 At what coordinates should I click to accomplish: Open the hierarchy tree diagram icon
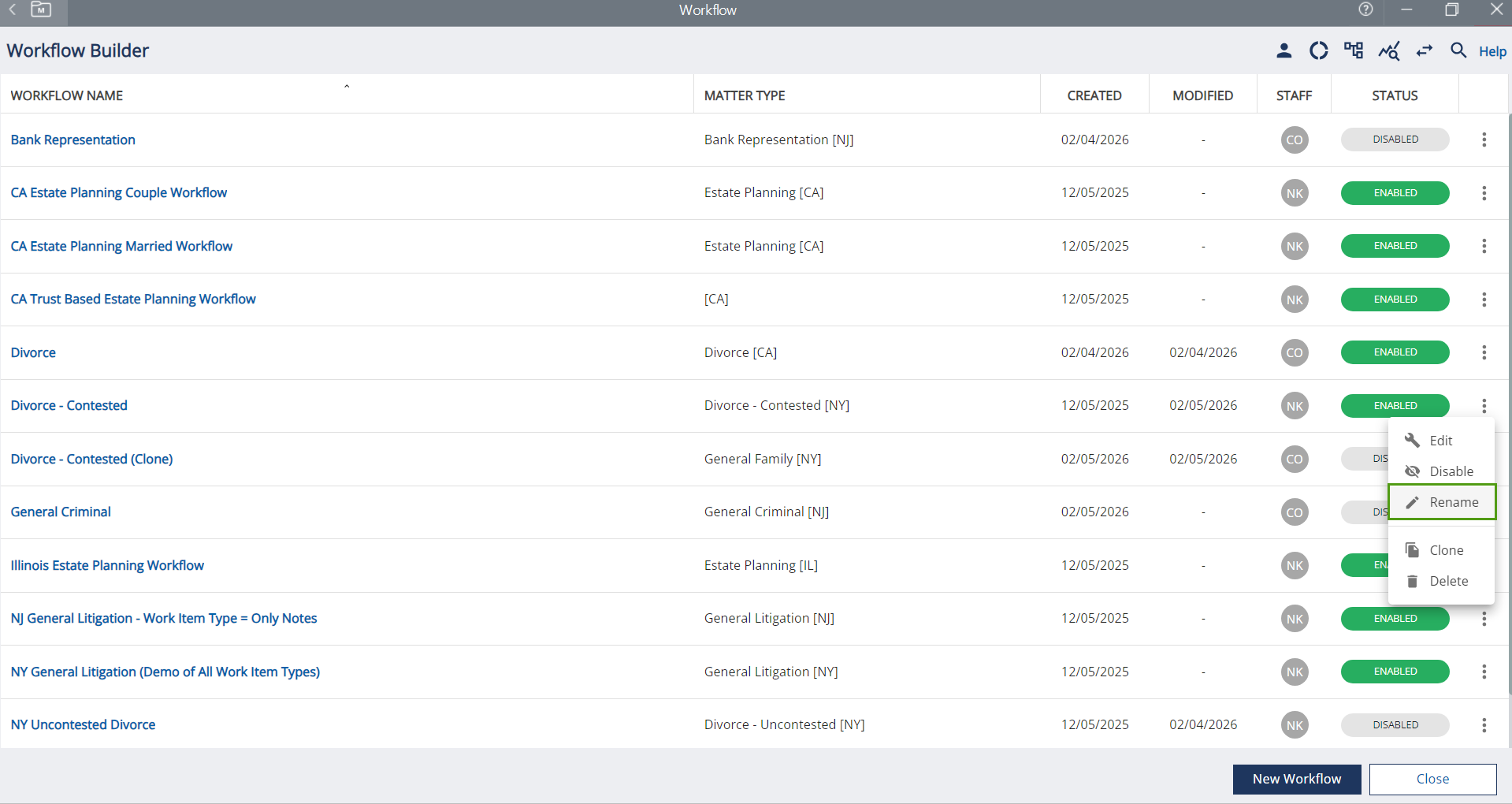(x=1354, y=51)
